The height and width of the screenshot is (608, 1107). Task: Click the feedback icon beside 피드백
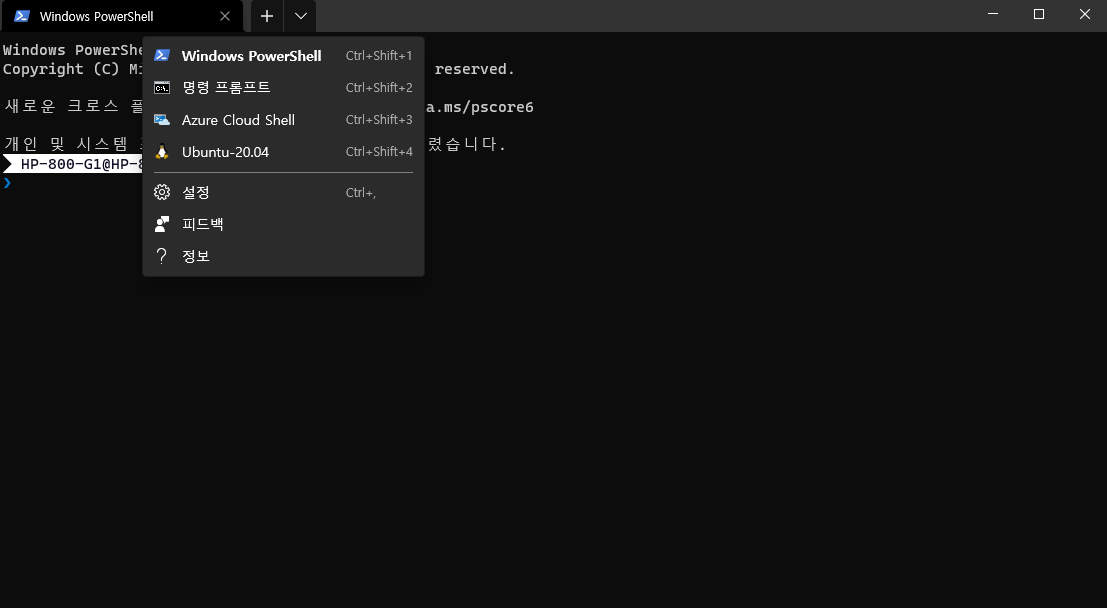tap(161, 223)
